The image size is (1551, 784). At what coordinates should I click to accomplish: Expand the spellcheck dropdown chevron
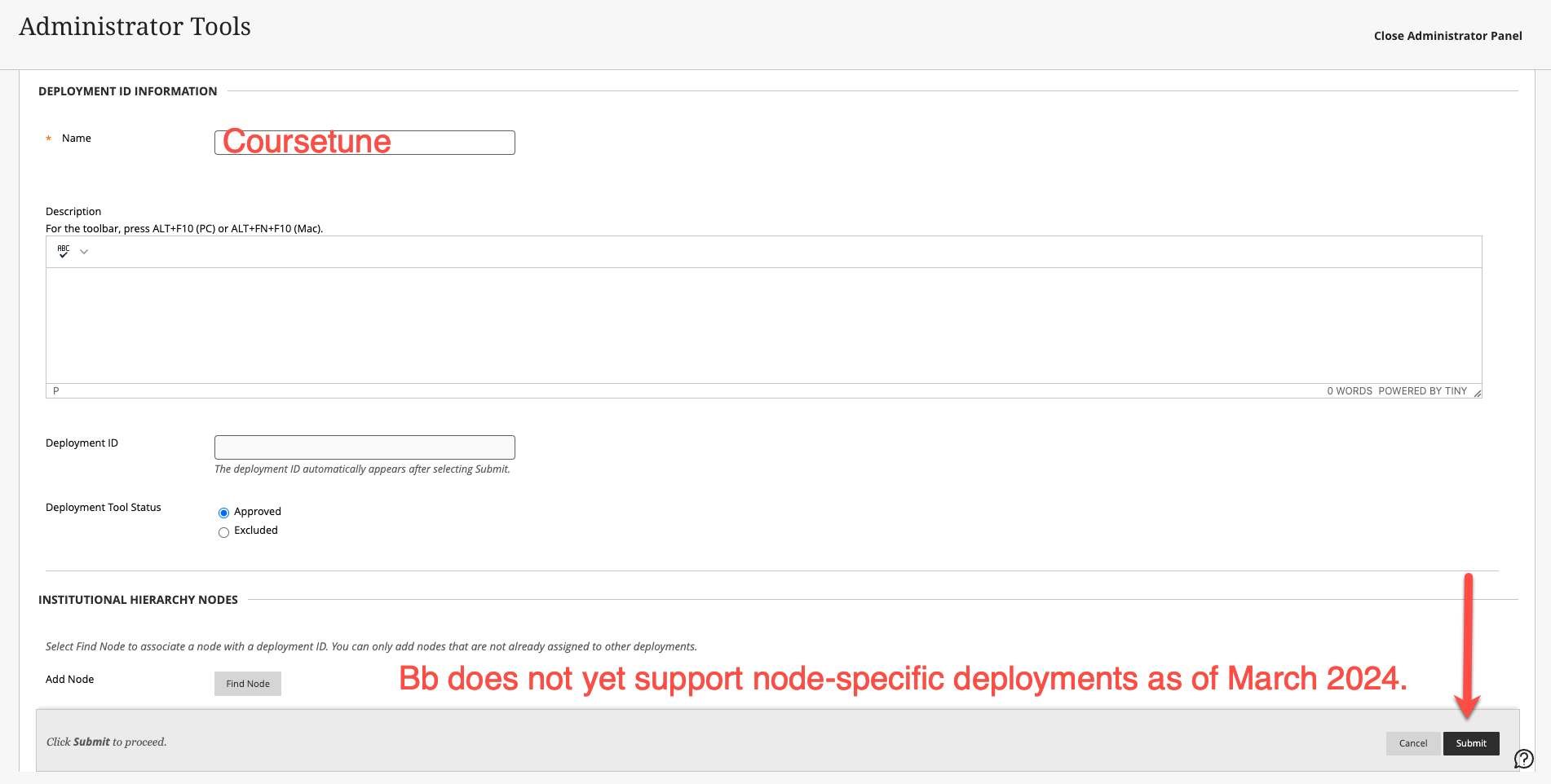point(84,252)
